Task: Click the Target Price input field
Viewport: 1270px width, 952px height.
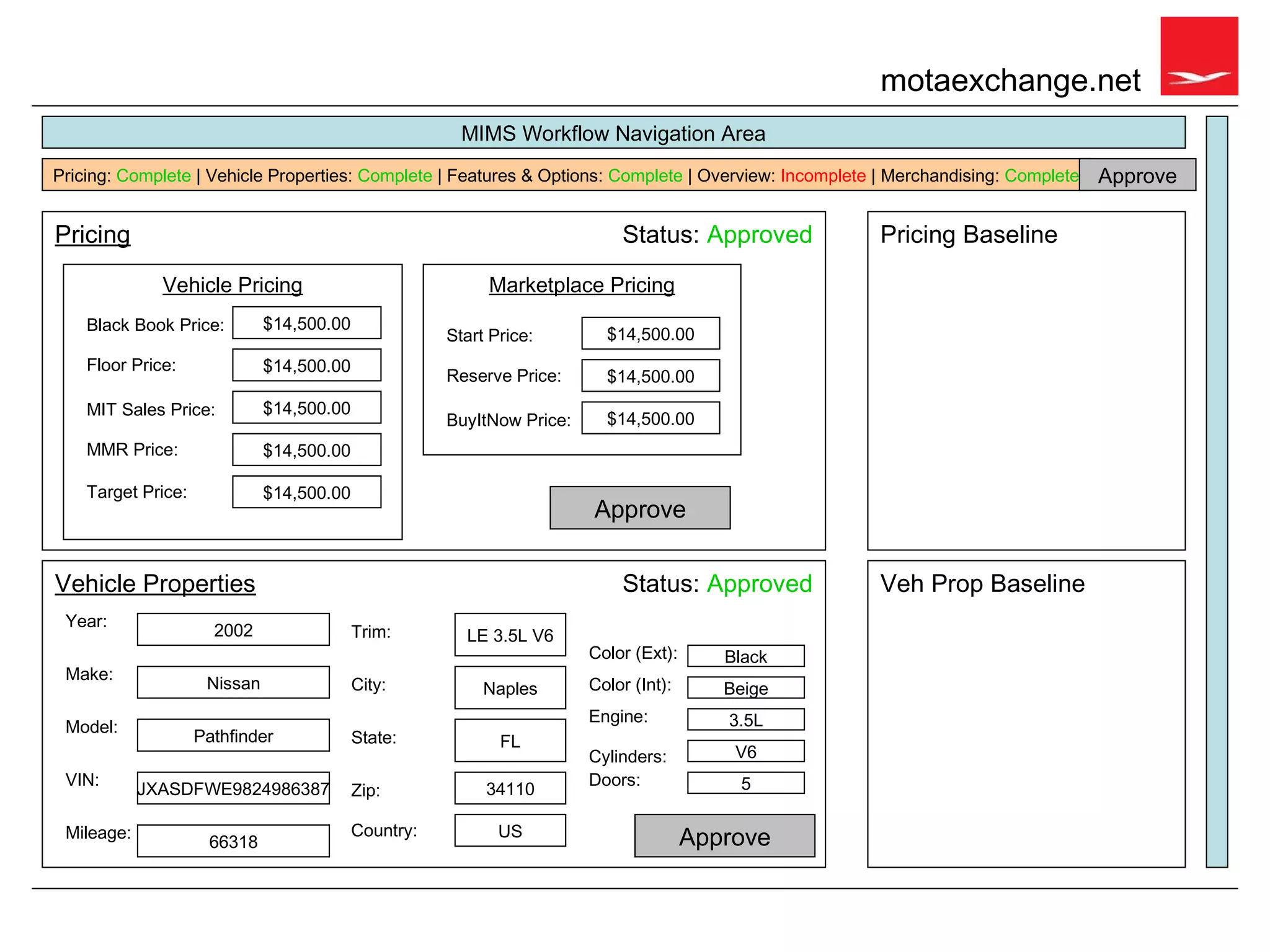Action: click(306, 492)
